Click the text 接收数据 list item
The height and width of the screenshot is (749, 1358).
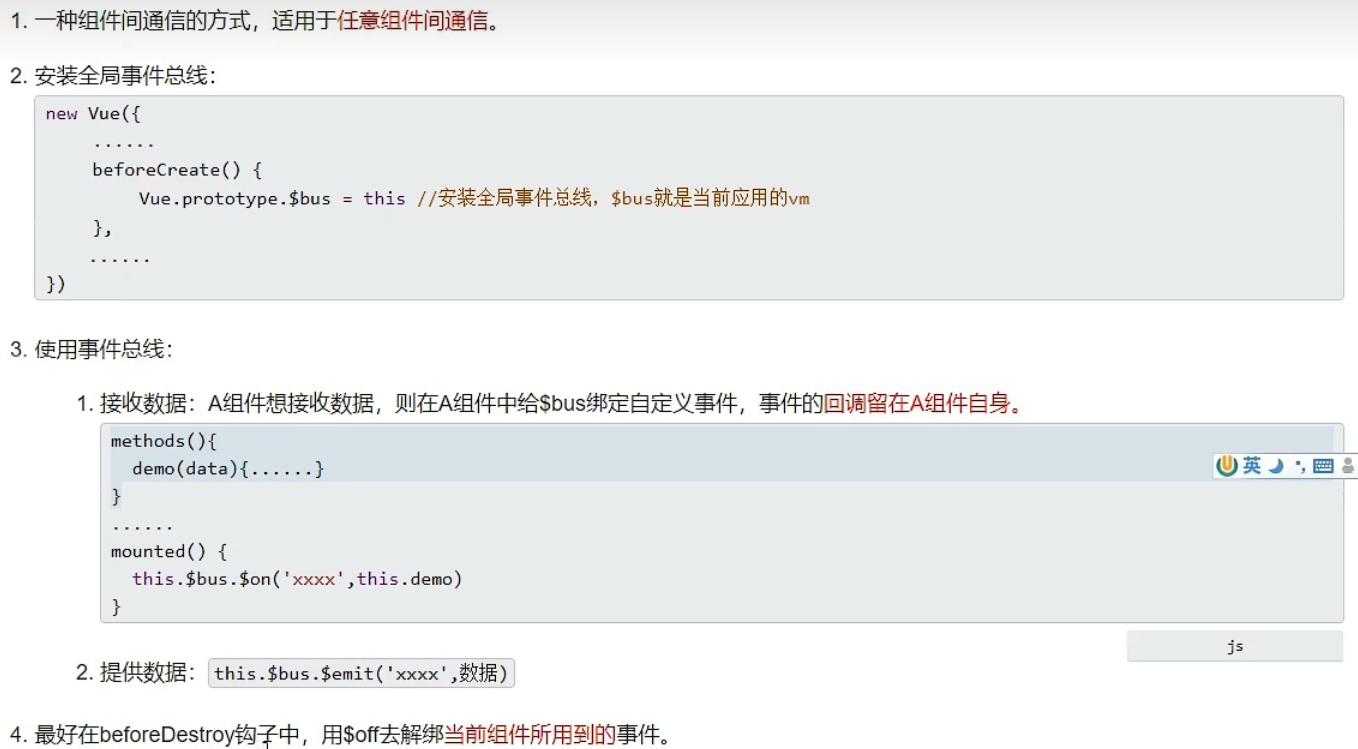click(x=143, y=404)
